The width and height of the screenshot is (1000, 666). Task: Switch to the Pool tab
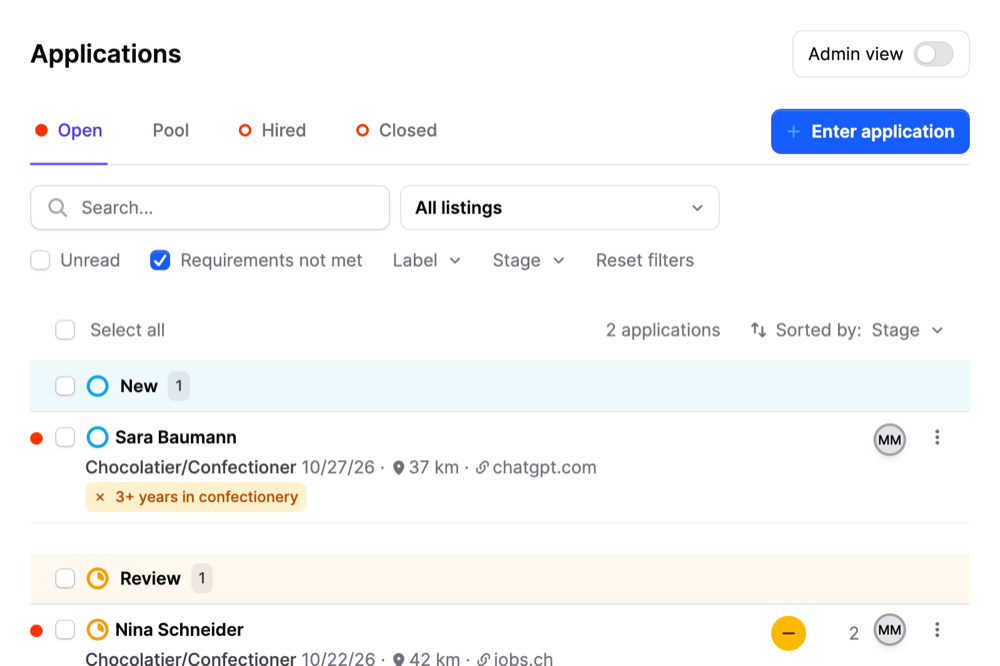pyautogui.click(x=171, y=130)
